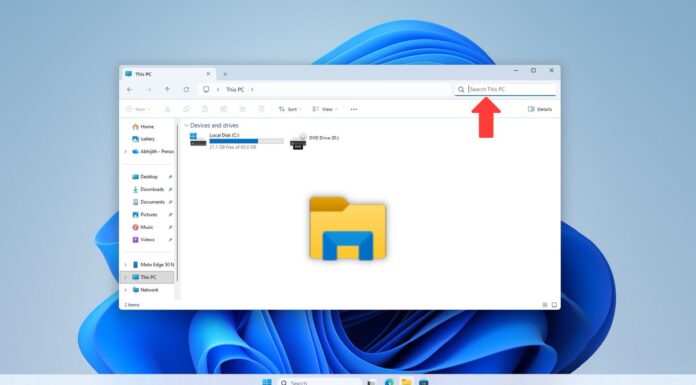Click the magnifier icon in search box
696x385 pixels.
click(461, 89)
